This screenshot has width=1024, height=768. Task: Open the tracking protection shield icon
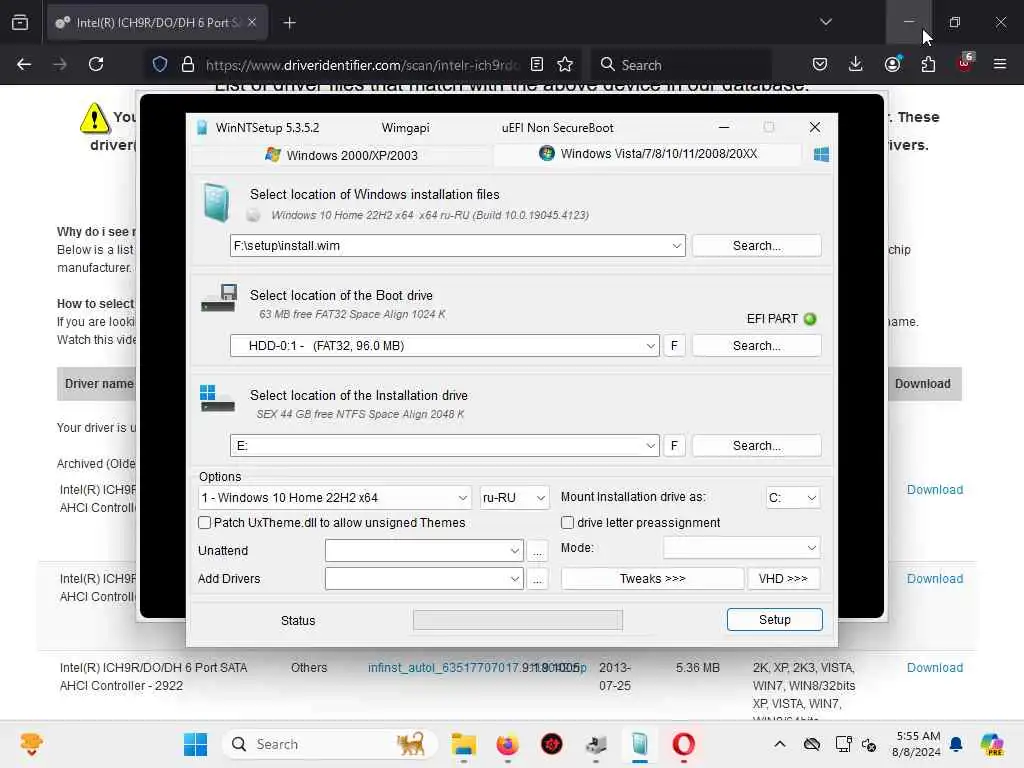(x=160, y=64)
